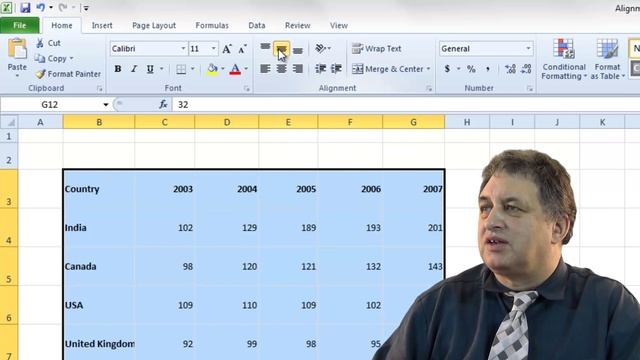Switch to the Home tab
Screen dimensions: 640x360
point(62,25)
